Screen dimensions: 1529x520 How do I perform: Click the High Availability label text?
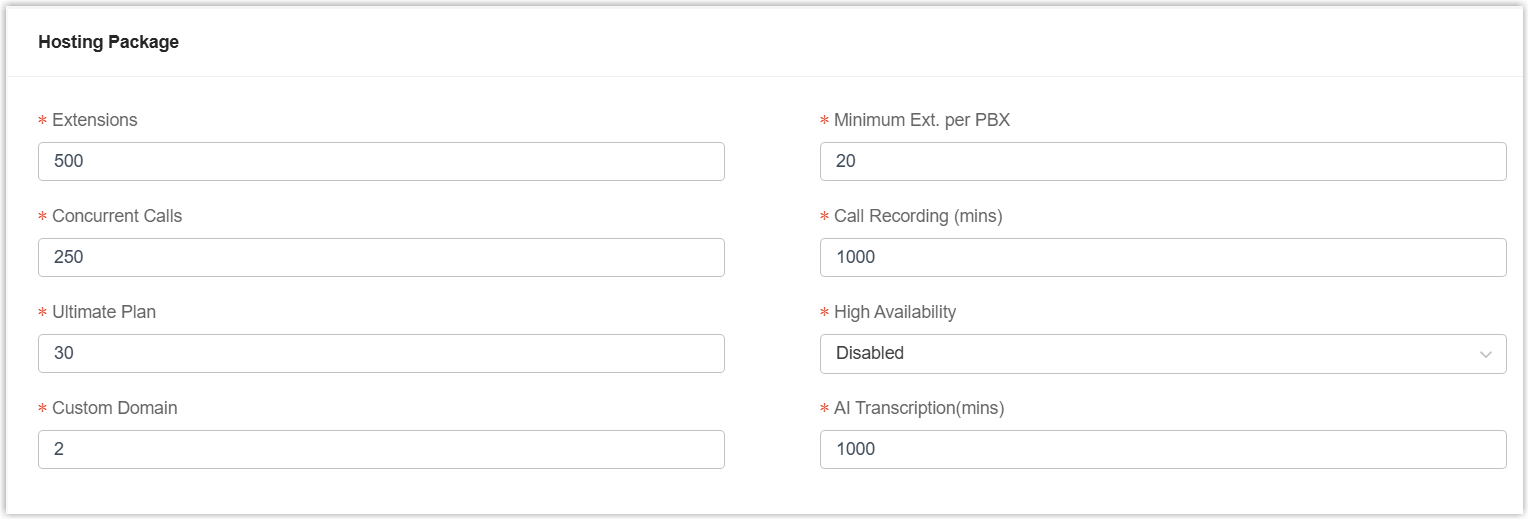coord(895,312)
